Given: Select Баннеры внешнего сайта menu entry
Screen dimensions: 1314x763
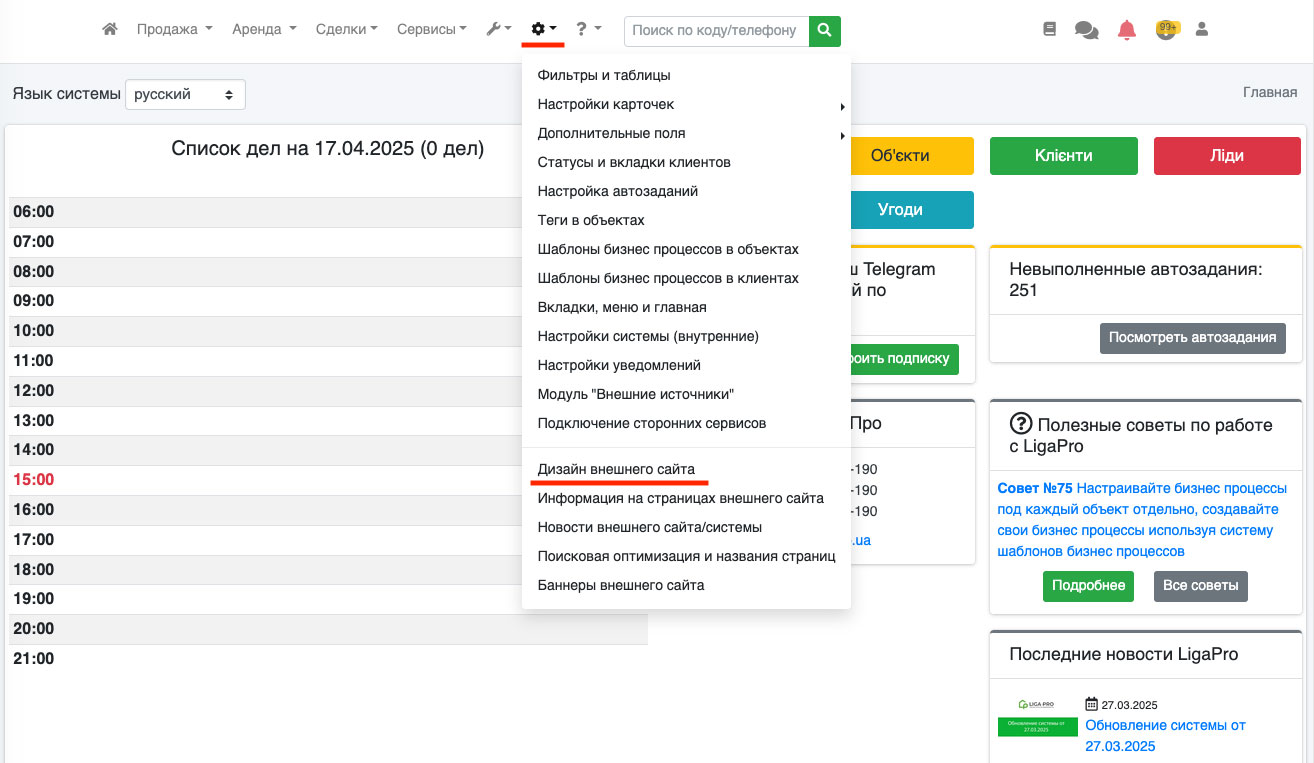Looking at the screenshot, I should (620, 585).
